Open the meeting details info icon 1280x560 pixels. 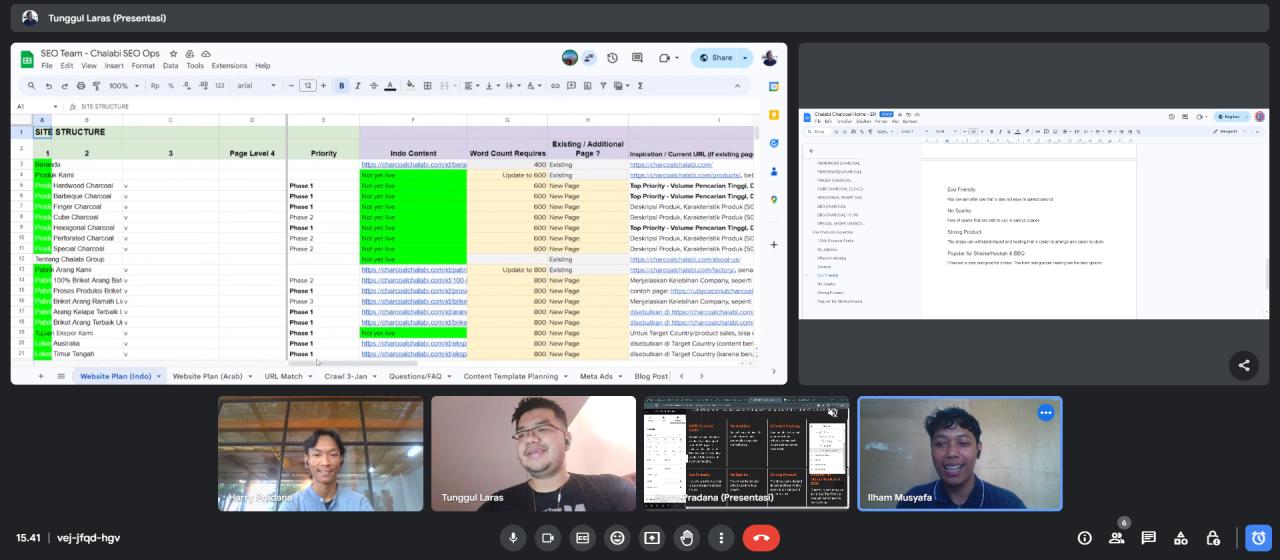pyautogui.click(x=1084, y=538)
